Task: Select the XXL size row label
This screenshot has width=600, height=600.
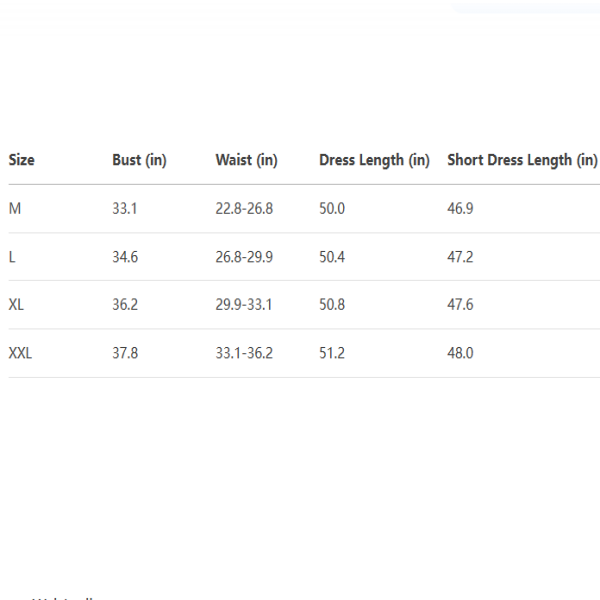Action: tap(20, 353)
